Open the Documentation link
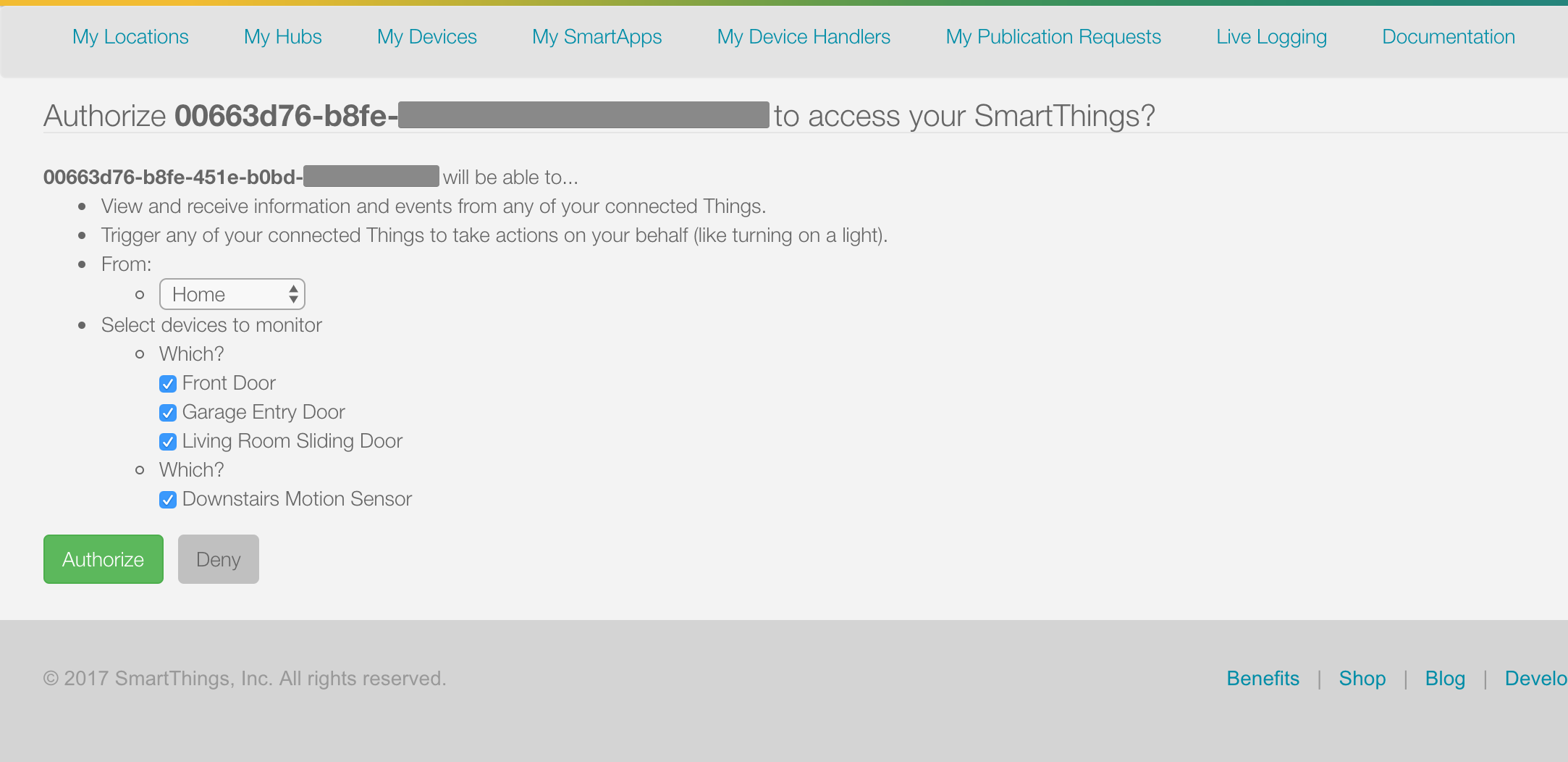 (1449, 37)
